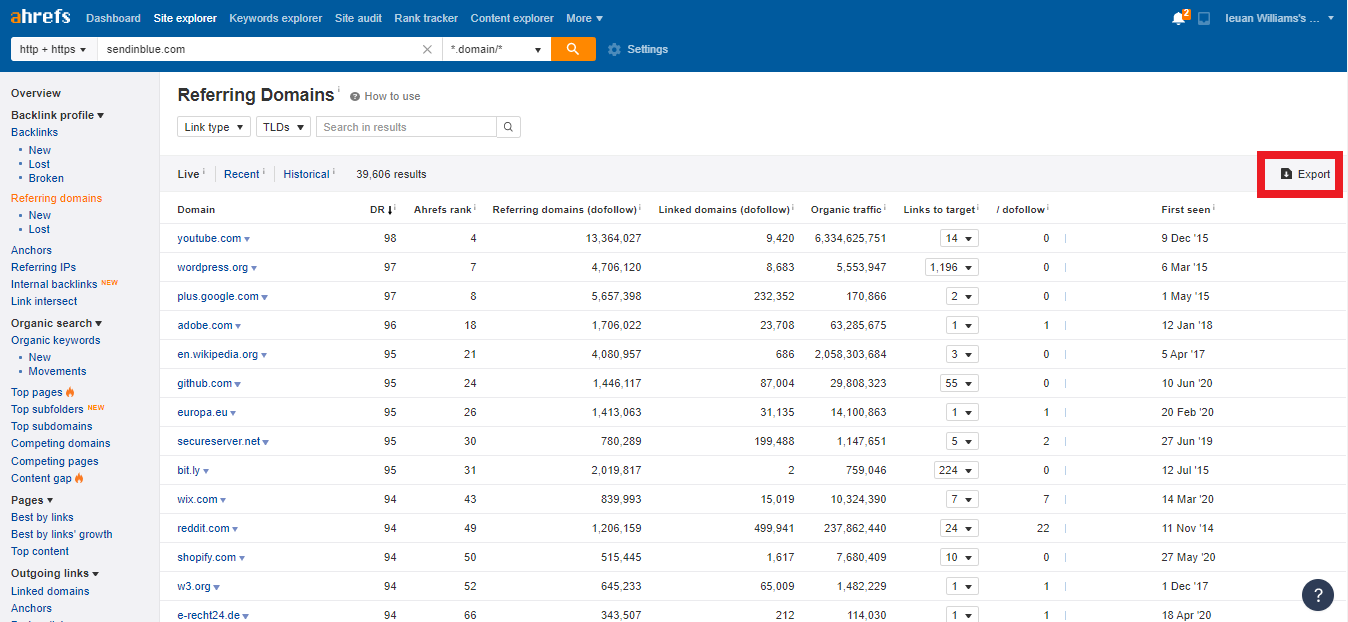The height and width of the screenshot is (622, 1348).
Task: Open Backlinks in the sidebar
Action: pos(35,132)
